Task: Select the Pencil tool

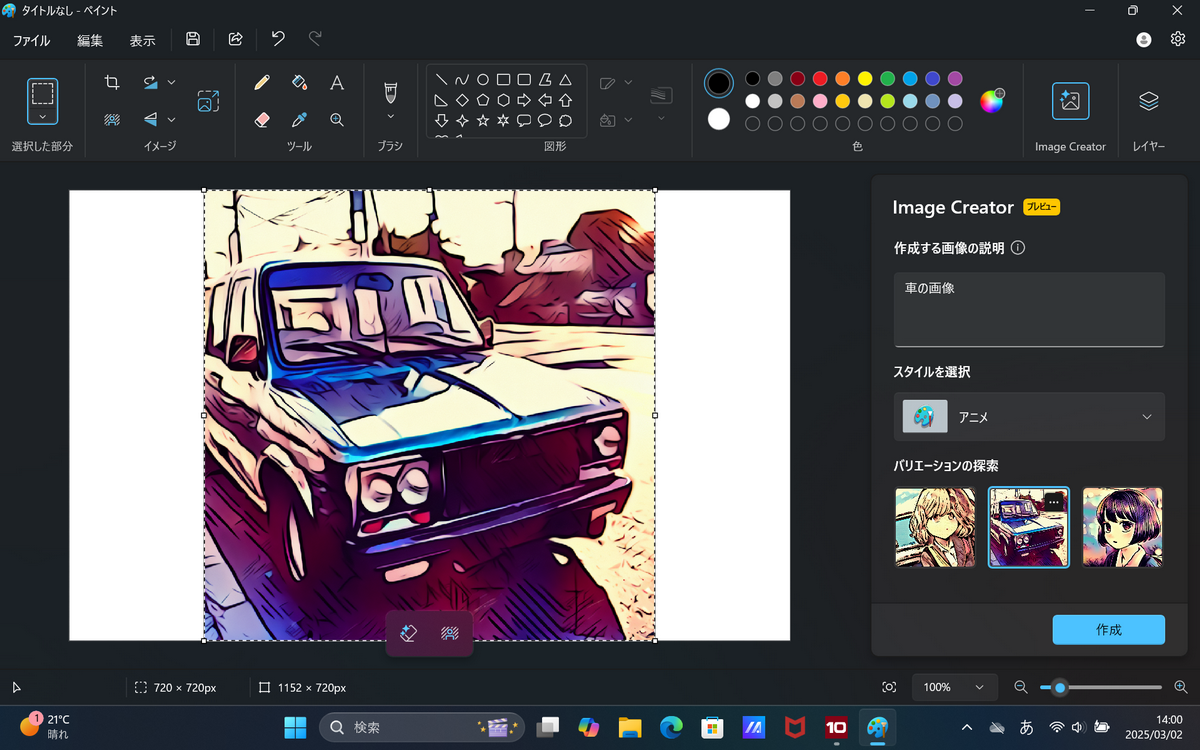Action: point(262,82)
